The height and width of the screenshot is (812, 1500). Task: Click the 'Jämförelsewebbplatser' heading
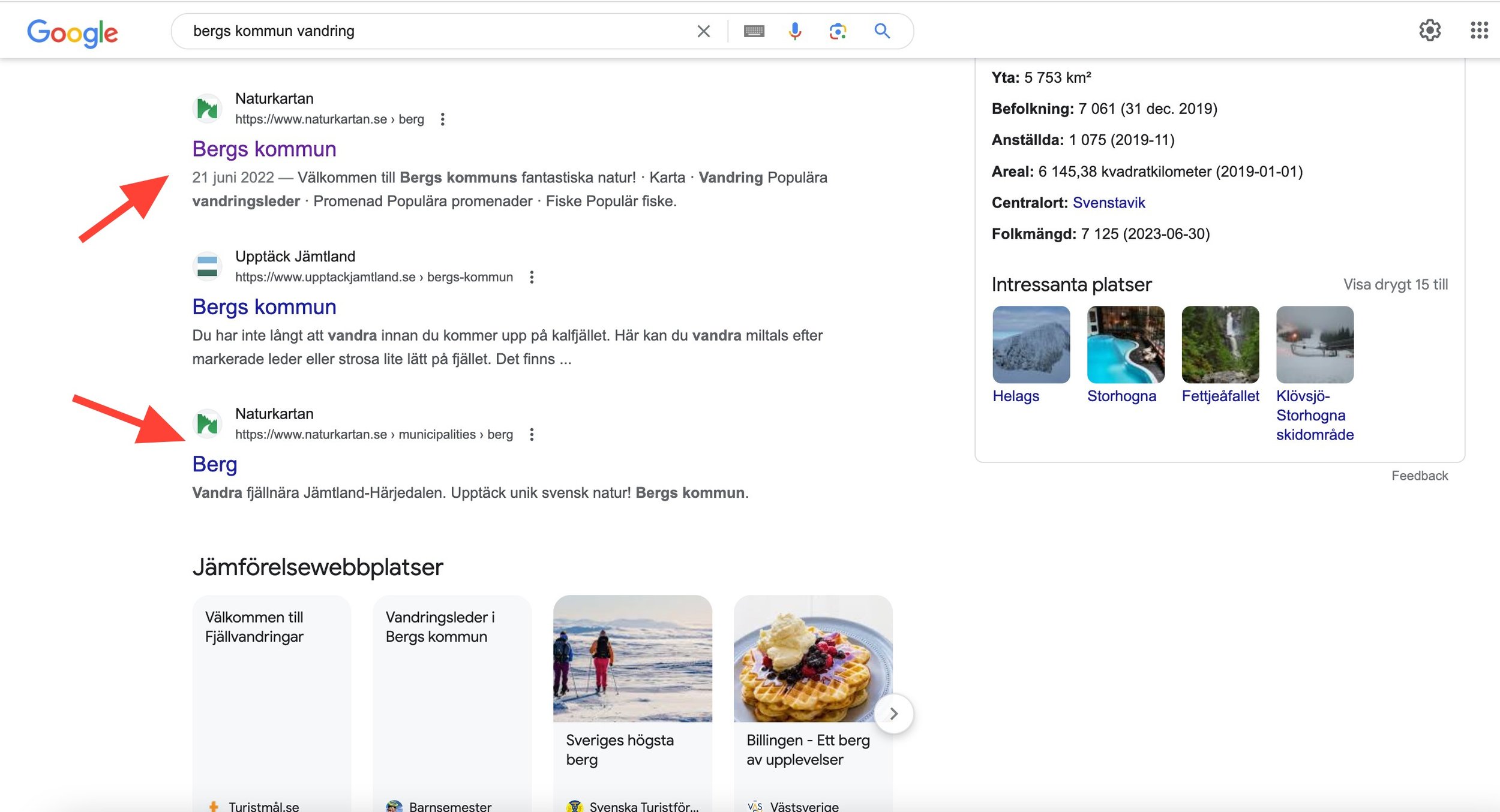coord(317,567)
